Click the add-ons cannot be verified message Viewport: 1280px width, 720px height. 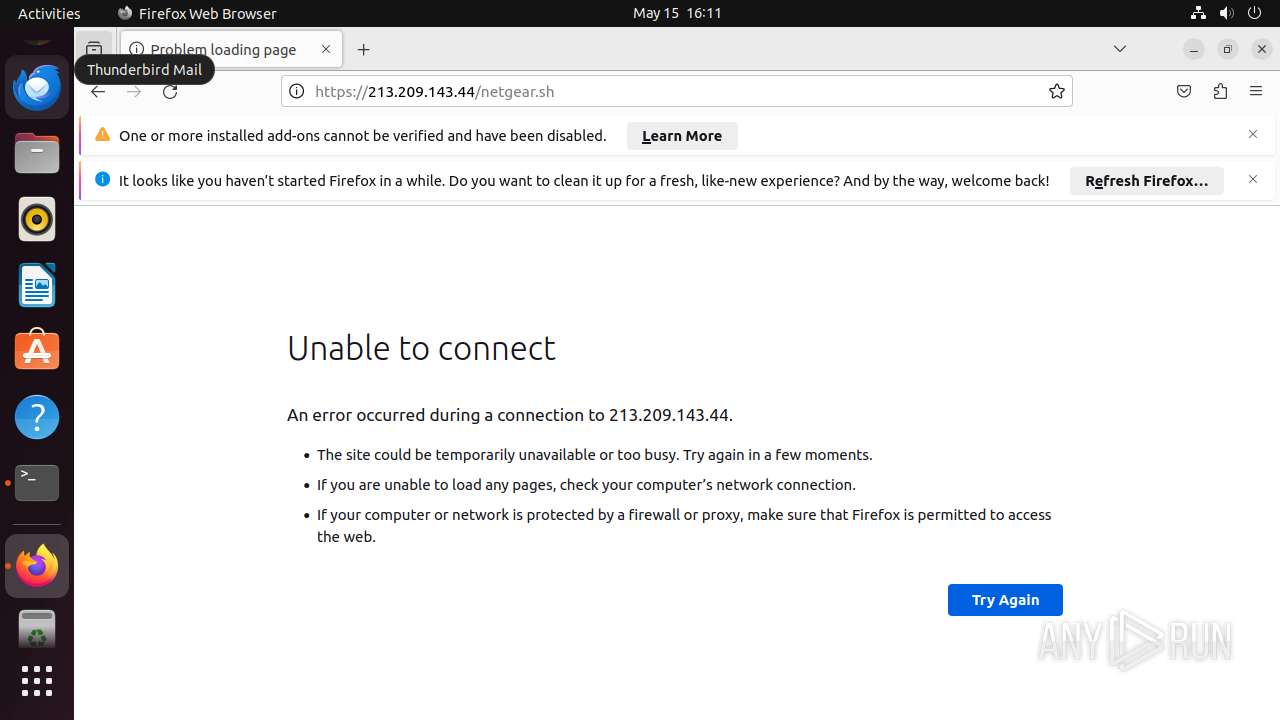click(x=363, y=136)
